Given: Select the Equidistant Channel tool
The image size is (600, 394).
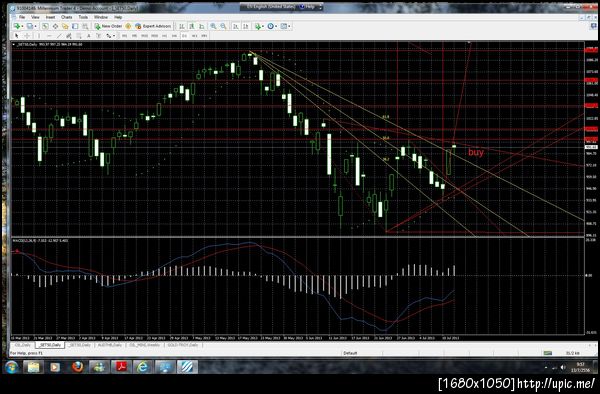Looking at the screenshot, I should [x=69, y=36].
